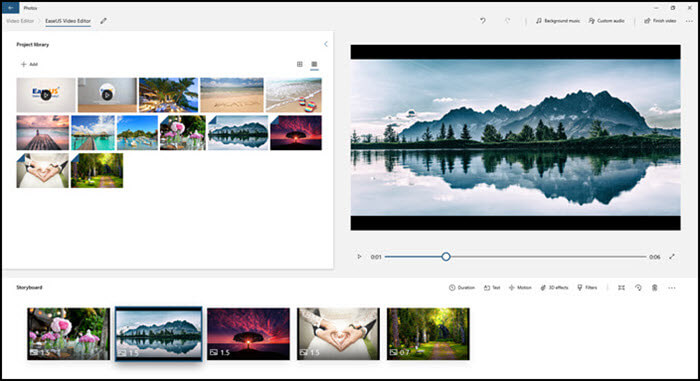Viewport: 700px width, 381px height.
Task: Select the pier sunset photo in library
Action: (43, 133)
